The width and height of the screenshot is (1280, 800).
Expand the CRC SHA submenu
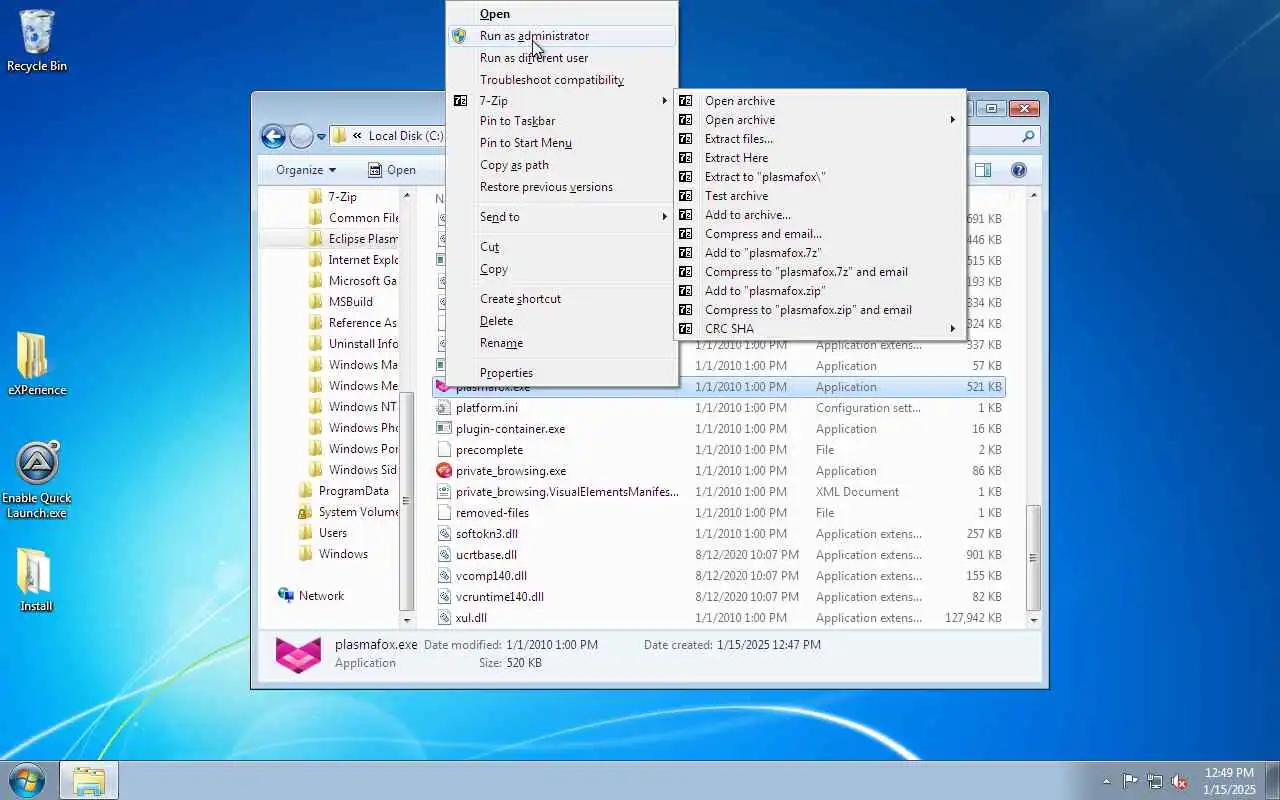click(820, 329)
